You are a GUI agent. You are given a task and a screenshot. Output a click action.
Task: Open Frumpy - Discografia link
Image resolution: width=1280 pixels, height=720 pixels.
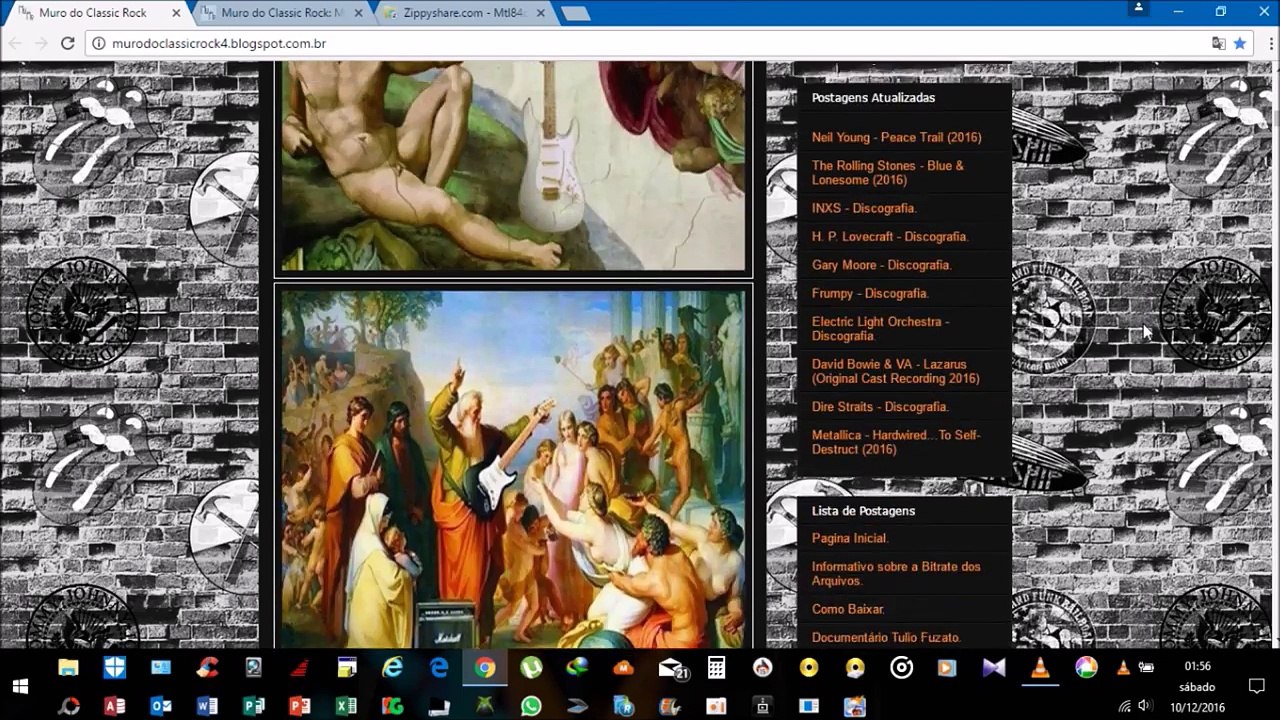coord(870,293)
